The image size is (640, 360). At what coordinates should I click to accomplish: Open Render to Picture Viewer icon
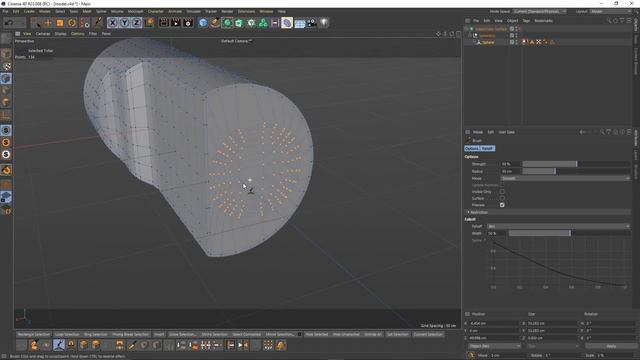pos(176,23)
